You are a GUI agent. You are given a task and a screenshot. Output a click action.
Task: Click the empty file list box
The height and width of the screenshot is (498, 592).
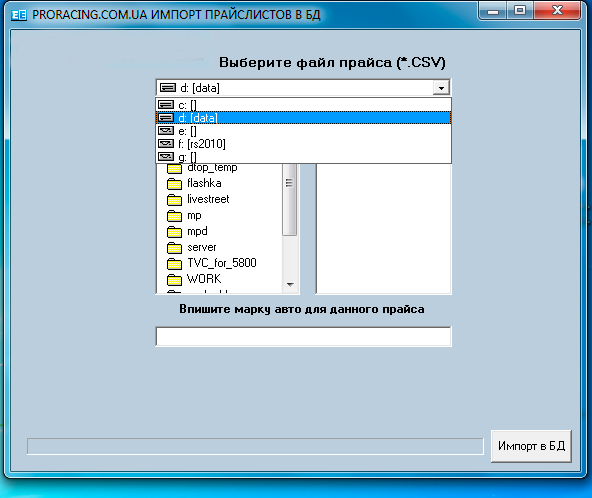[383, 229]
